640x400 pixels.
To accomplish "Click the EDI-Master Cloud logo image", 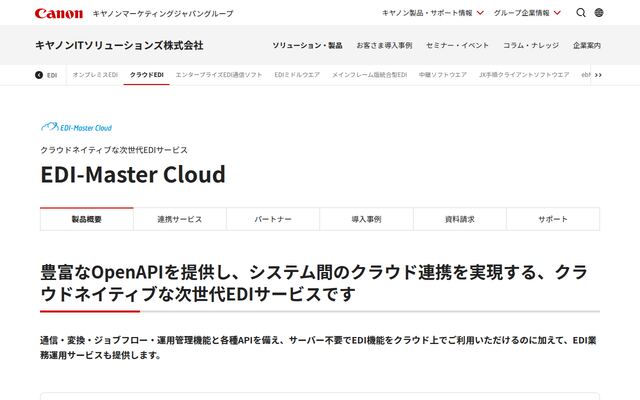I will (x=76, y=127).
